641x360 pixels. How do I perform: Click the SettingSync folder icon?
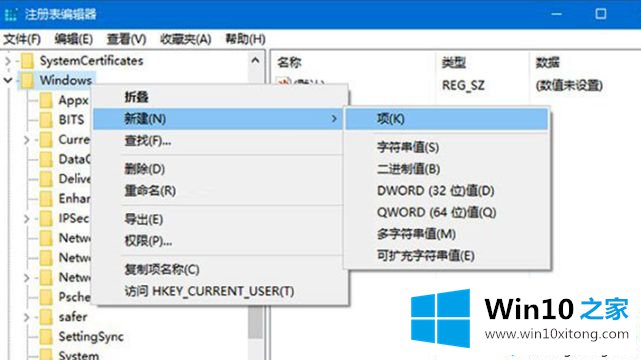(x=46, y=336)
